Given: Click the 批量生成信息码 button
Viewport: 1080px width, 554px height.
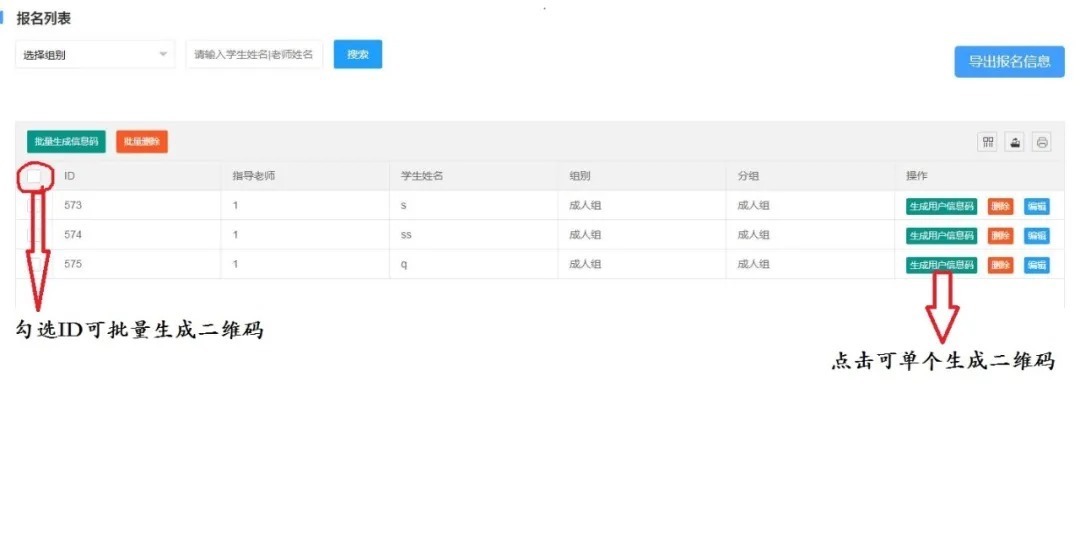Looking at the screenshot, I should (x=66, y=141).
